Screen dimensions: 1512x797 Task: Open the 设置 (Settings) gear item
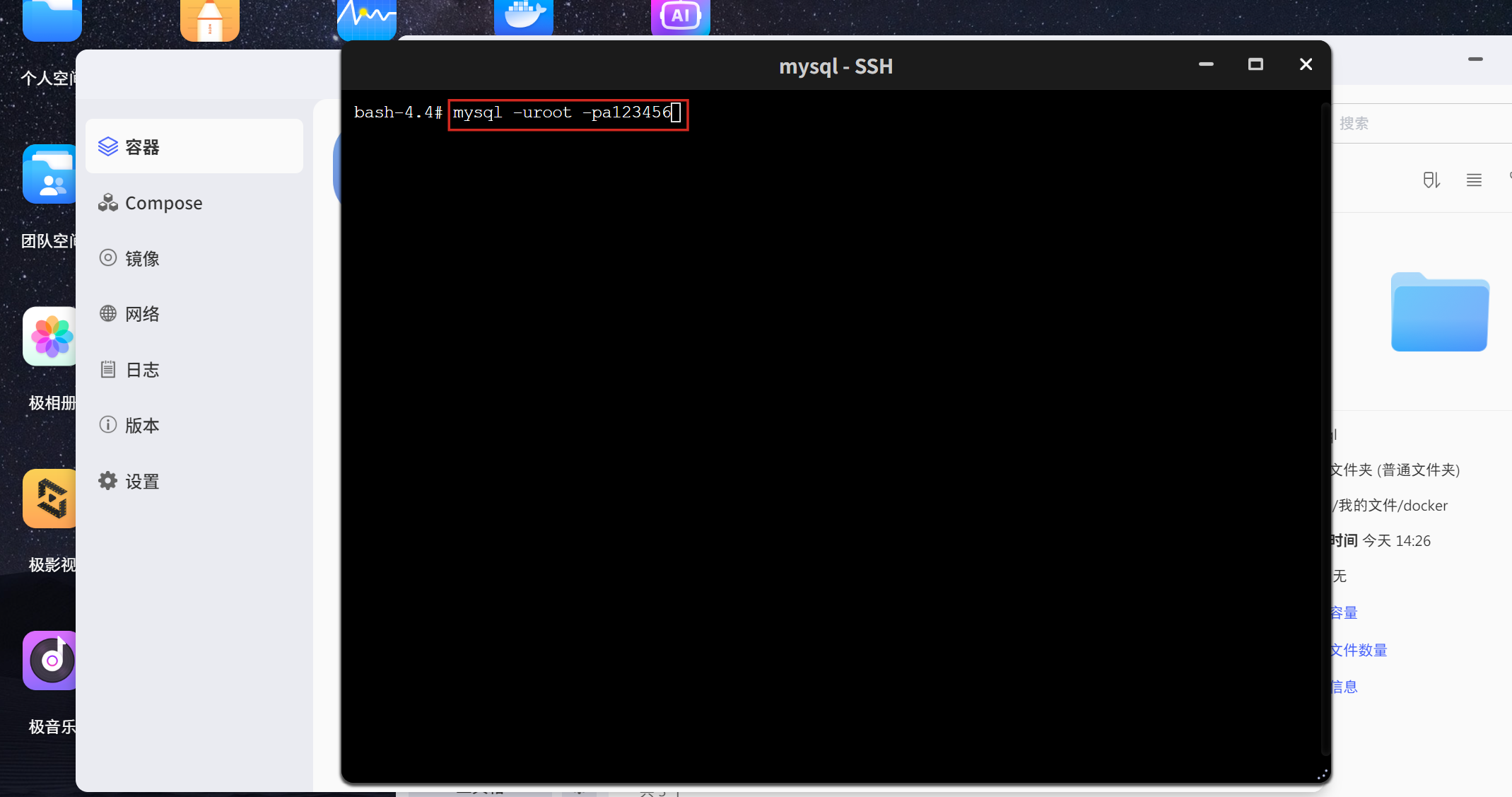tap(141, 482)
